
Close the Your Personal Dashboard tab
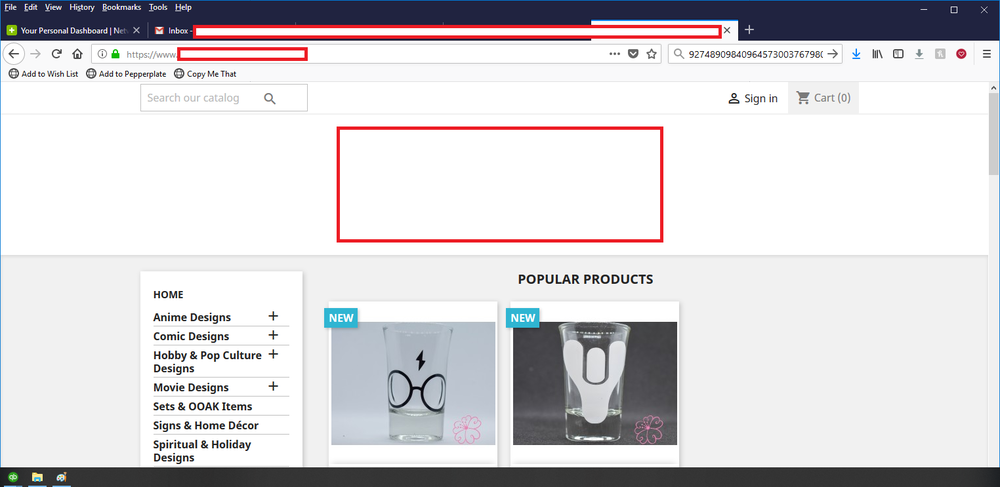136,30
